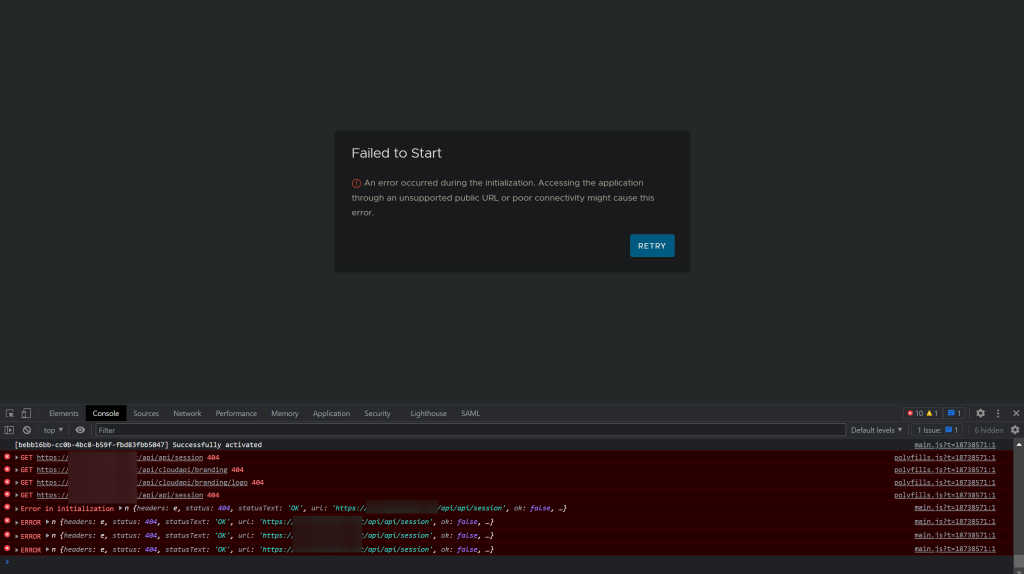1024x574 pixels.
Task: Open the '1 Issue' badge in console toolbar
Action: tap(937, 430)
